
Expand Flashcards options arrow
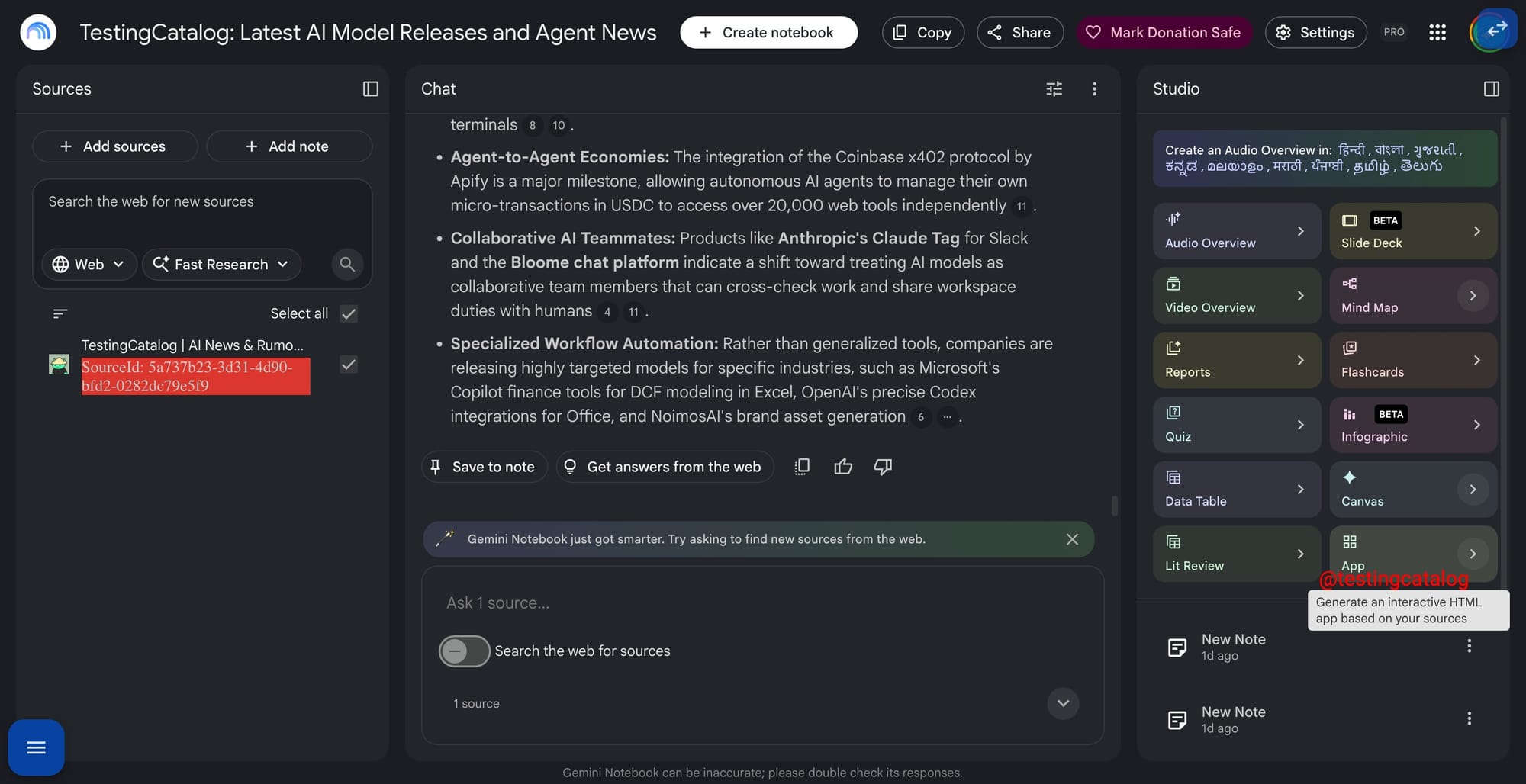(x=1477, y=360)
